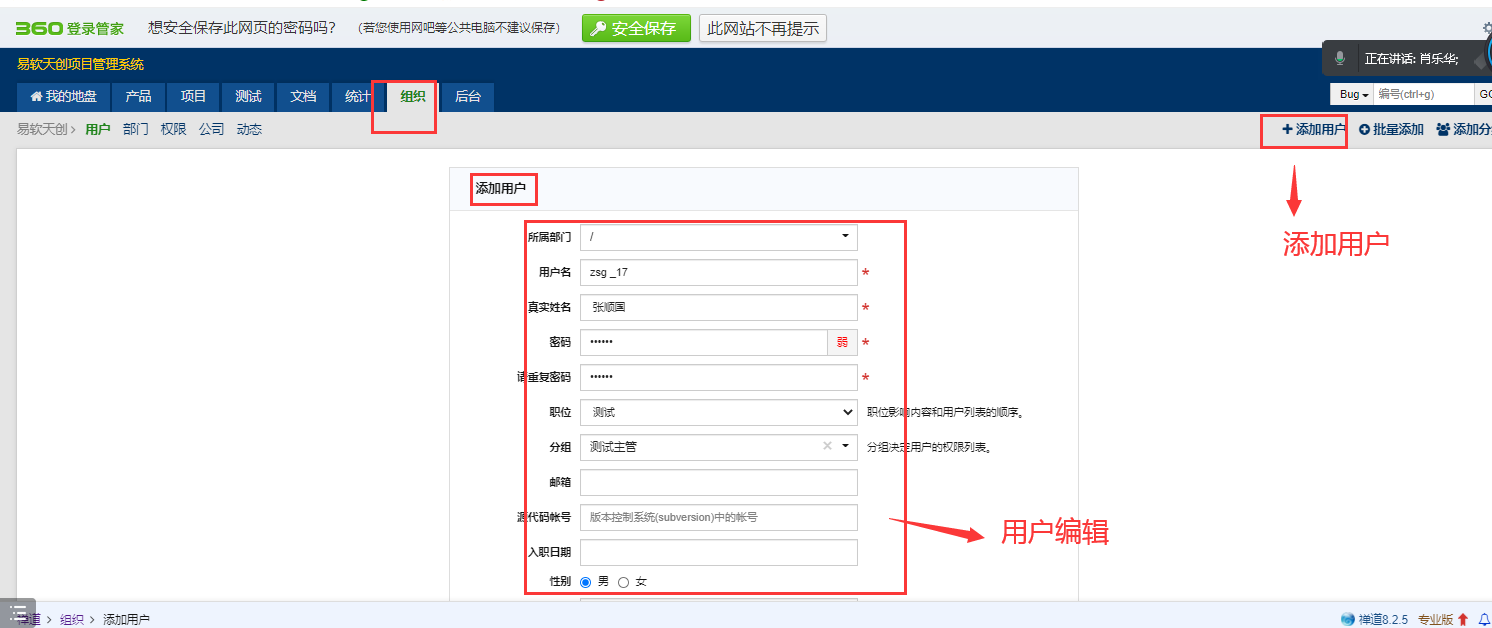The width and height of the screenshot is (1492, 628).
Task: Click the 真实姓名 input field
Action: click(x=719, y=307)
